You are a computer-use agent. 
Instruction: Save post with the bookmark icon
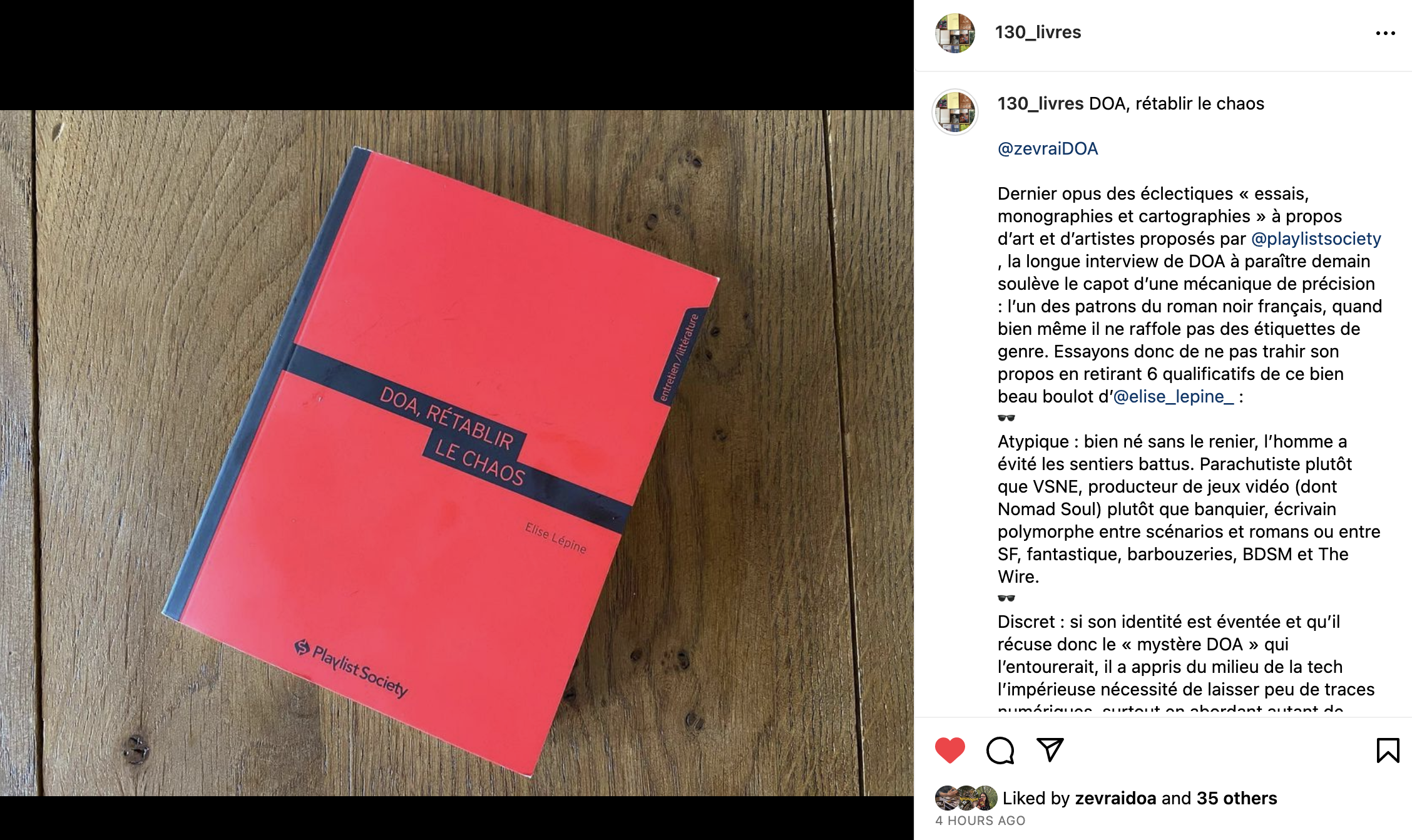point(1388,750)
